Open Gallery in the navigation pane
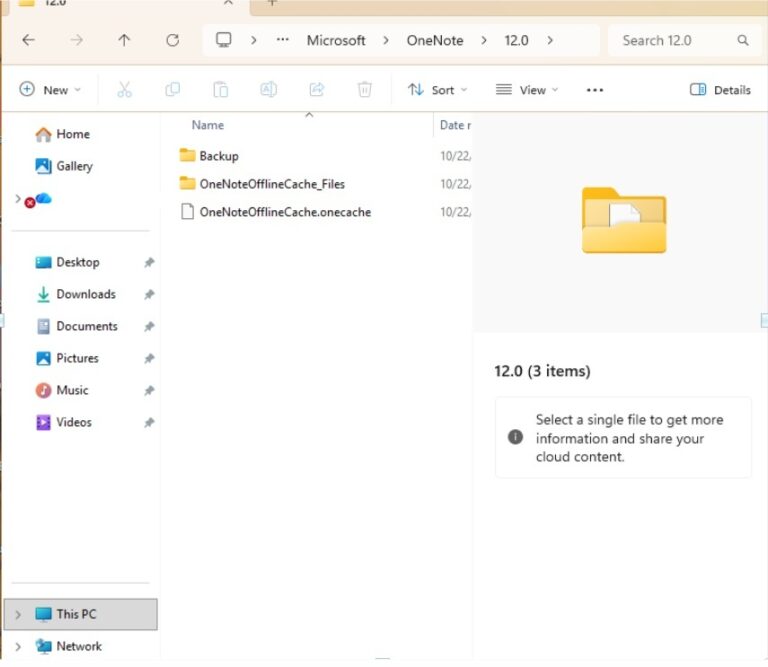This screenshot has width=768, height=667. point(64,166)
